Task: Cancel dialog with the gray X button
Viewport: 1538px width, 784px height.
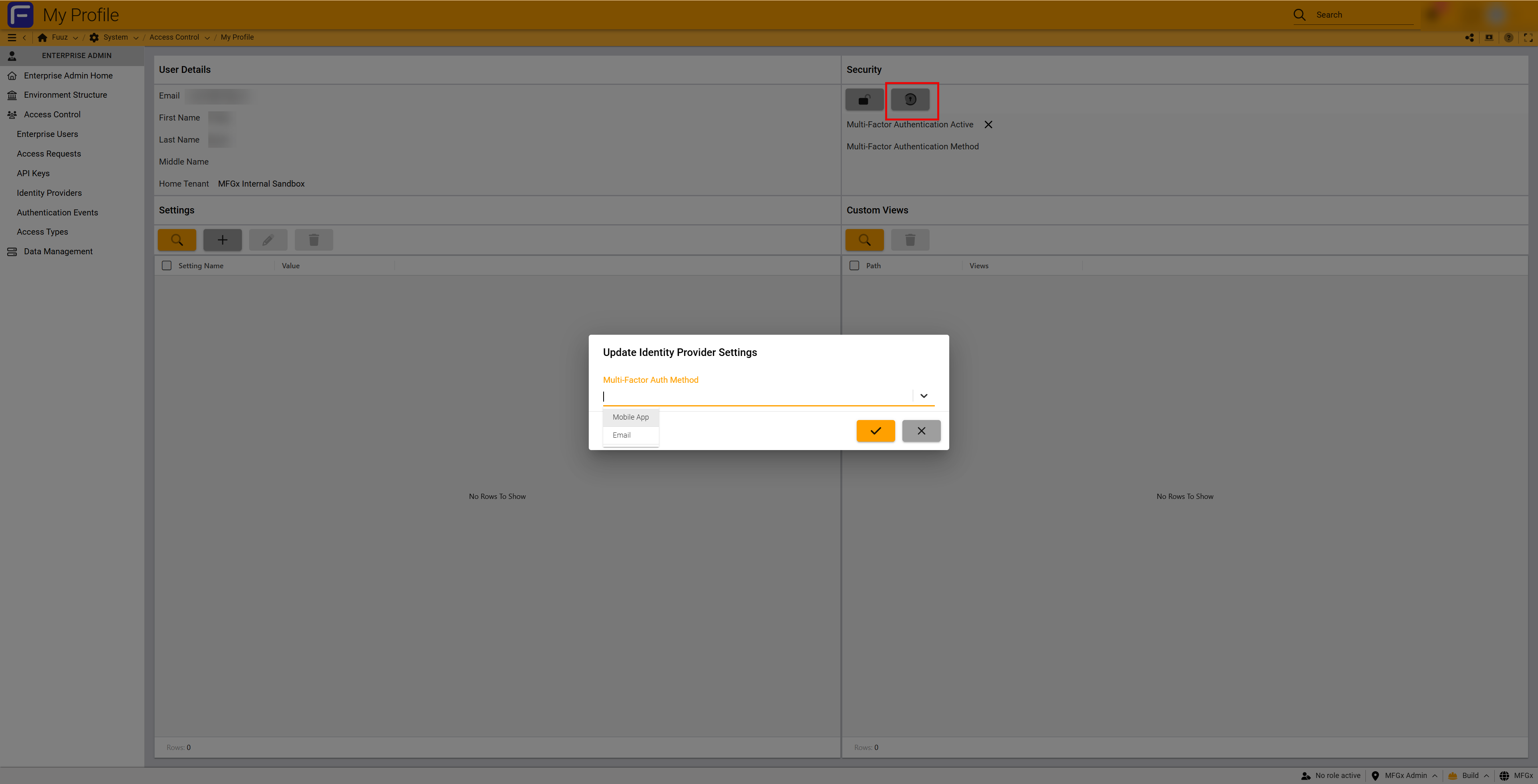Action: tap(921, 431)
